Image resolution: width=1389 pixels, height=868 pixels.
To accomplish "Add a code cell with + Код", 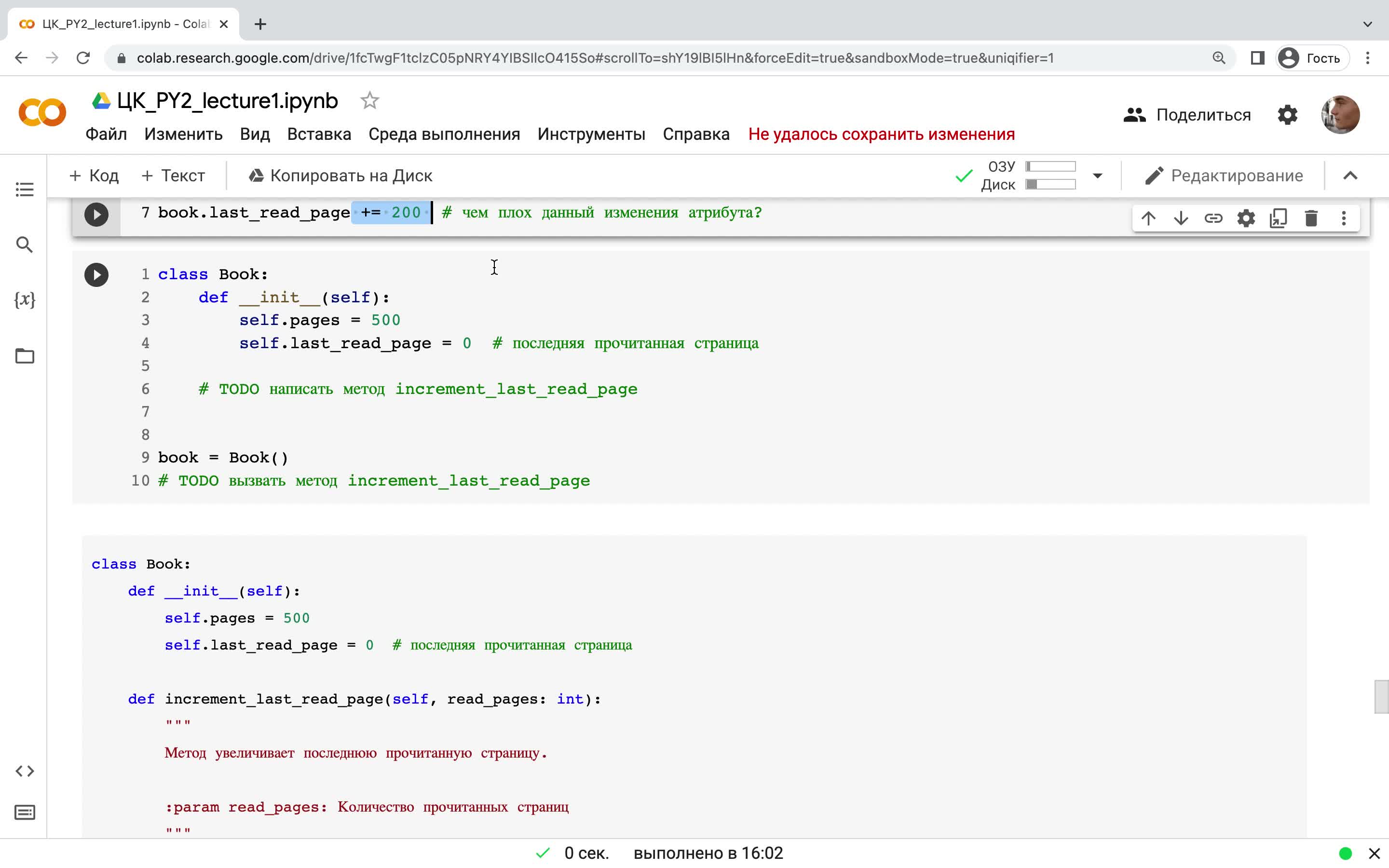I will pos(94,176).
